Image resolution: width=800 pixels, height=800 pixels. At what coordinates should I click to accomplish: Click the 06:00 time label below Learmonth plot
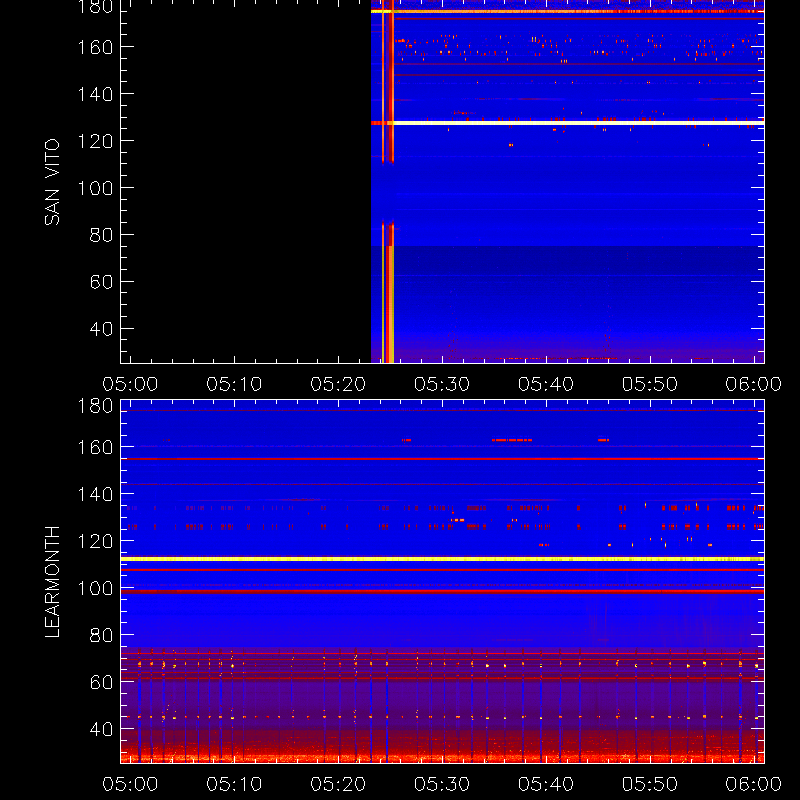(x=754, y=784)
